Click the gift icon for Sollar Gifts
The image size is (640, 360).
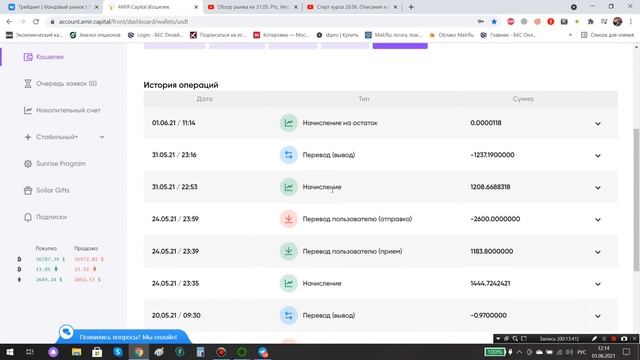point(28,190)
